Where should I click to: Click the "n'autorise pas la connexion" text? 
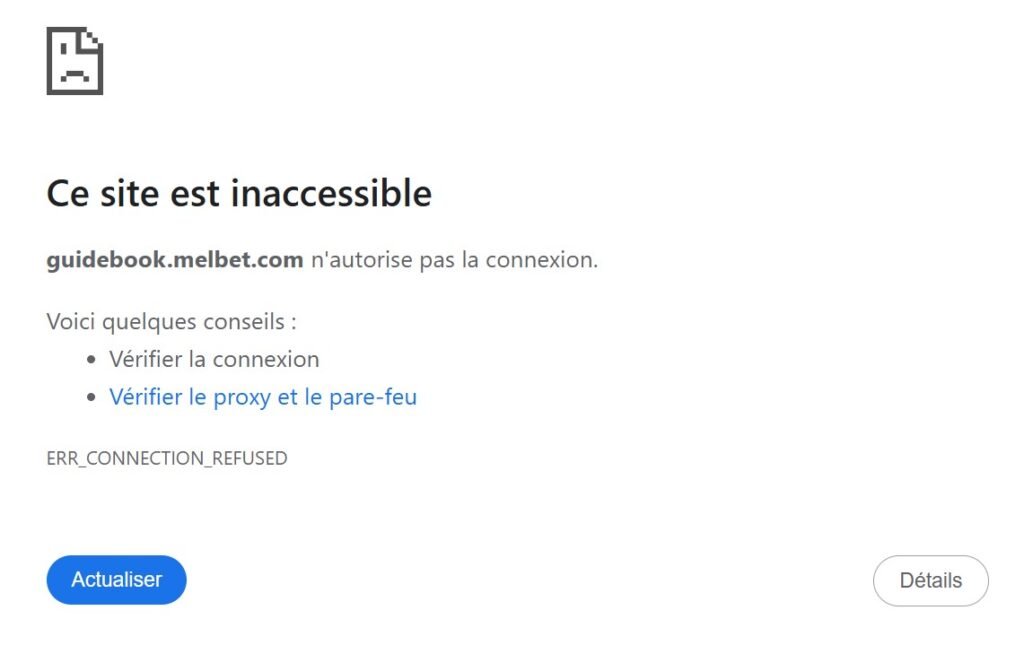pyautogui.click(x=454, y=260)
